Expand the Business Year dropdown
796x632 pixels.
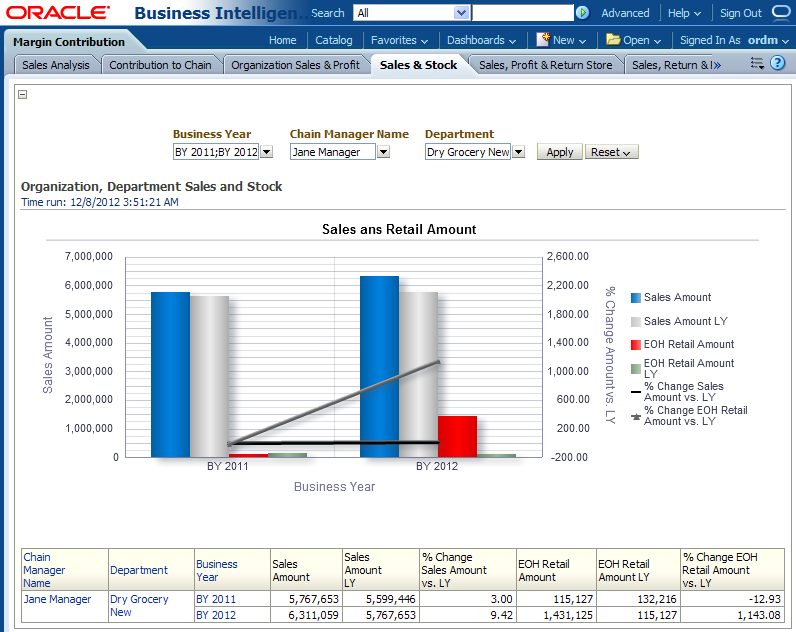click(x=267, y=152)
